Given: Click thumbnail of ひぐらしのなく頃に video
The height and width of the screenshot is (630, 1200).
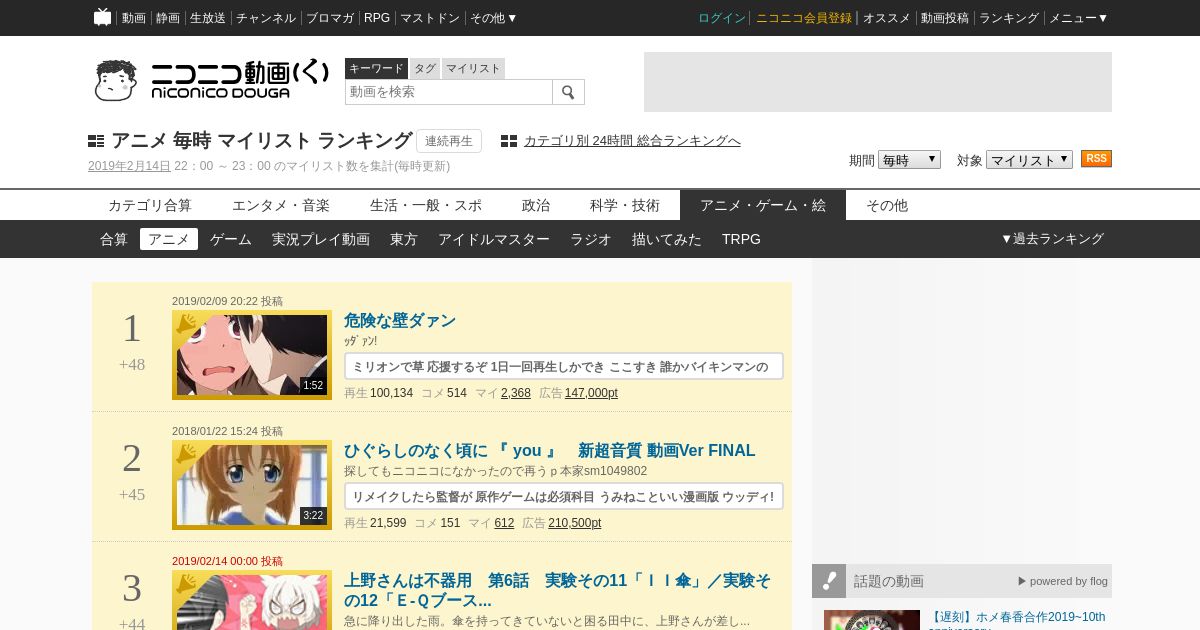Looking at the screenshot, I should (252, 485).
